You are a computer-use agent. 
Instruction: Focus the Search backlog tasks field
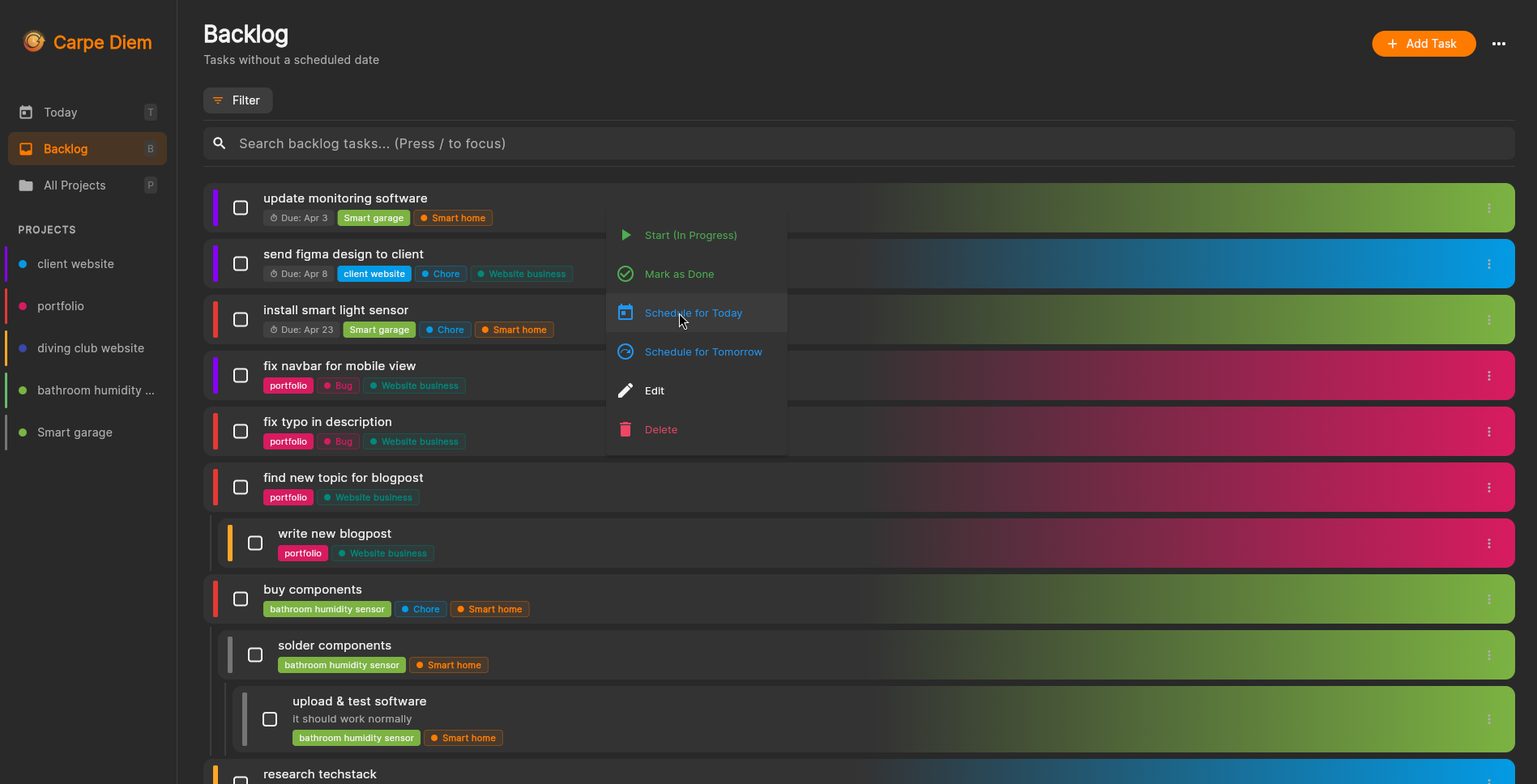pyautogui.click(x=859, y=143)
